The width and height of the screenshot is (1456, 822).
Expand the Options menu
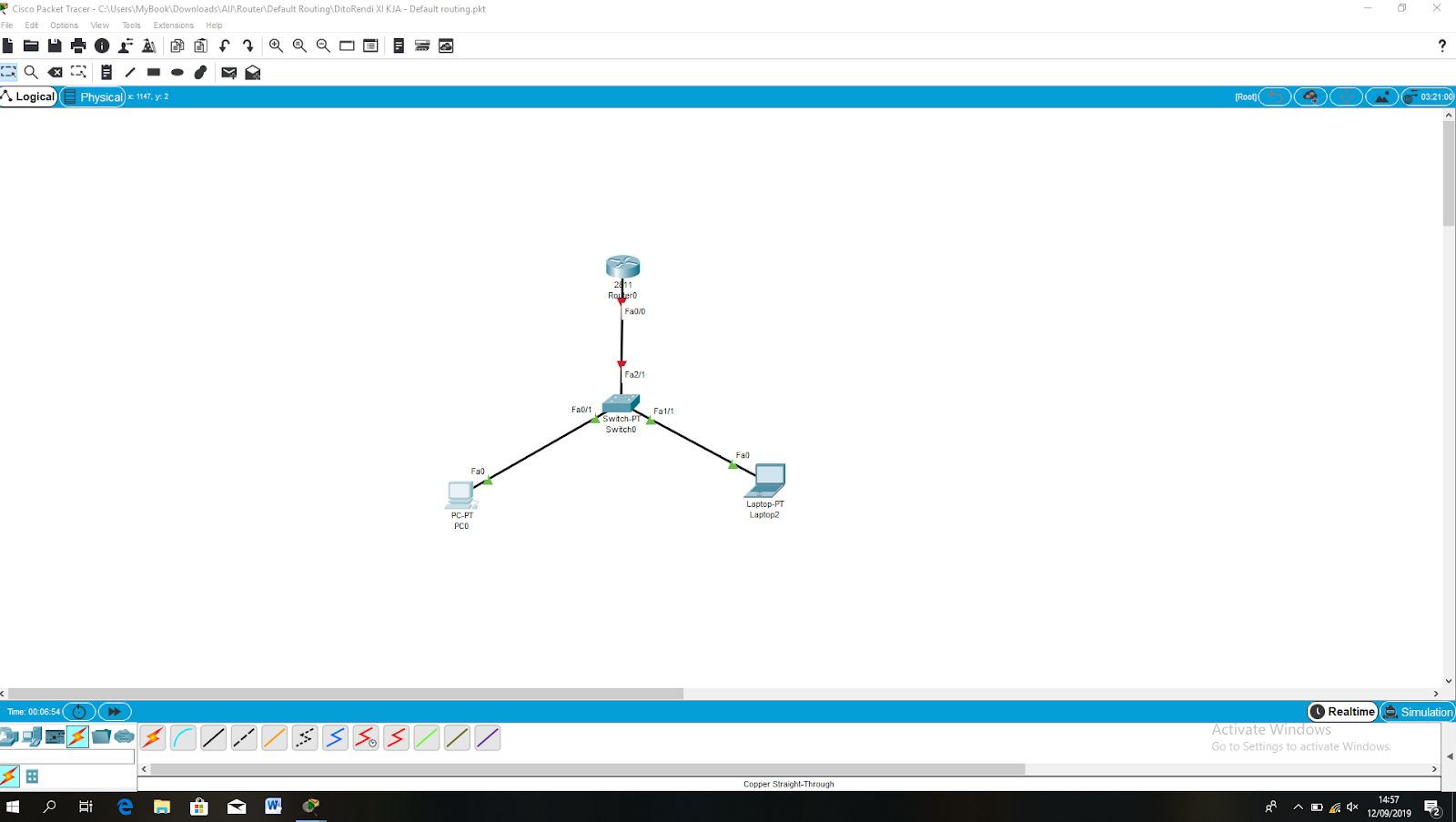[64, 25]
